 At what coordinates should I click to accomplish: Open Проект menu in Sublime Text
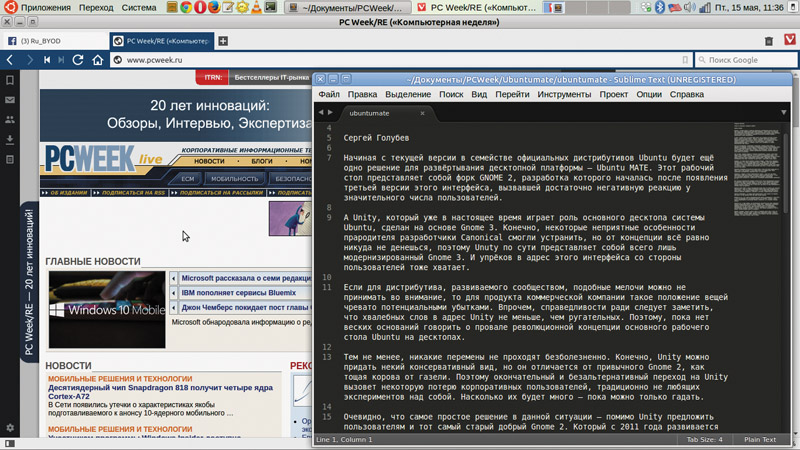614,94
